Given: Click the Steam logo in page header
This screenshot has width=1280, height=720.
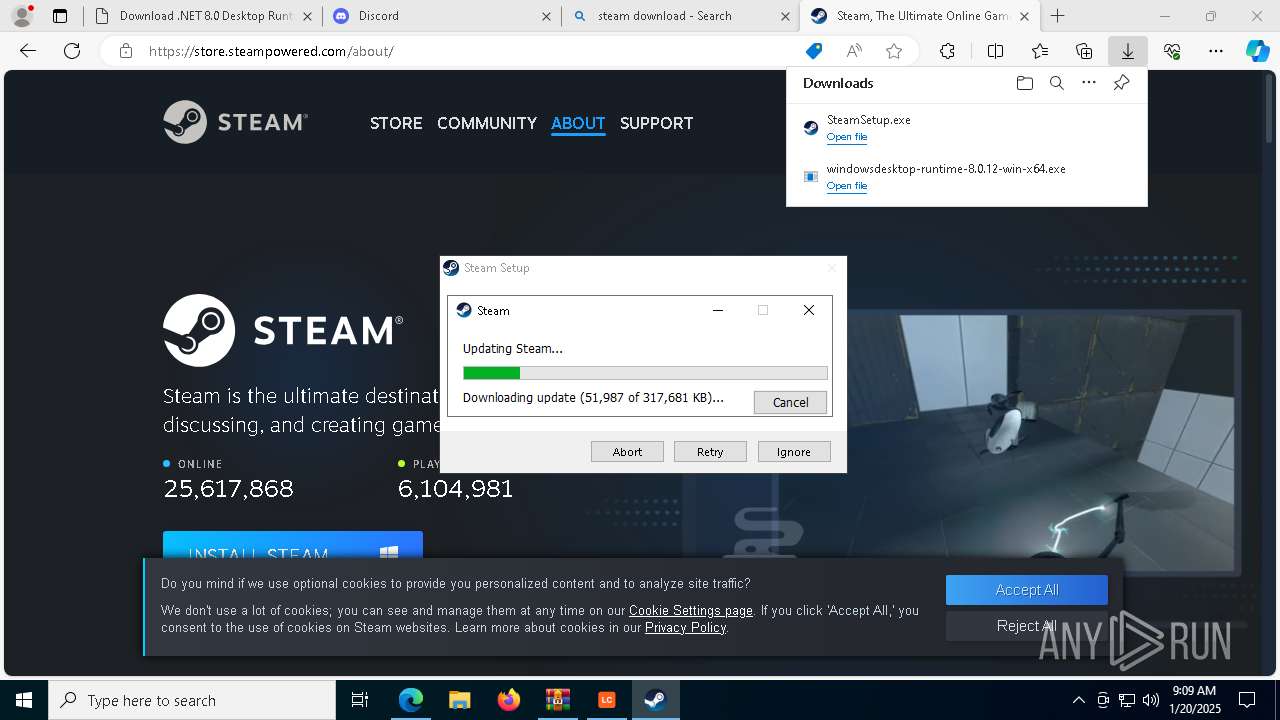Looking at the screenshot, I should tap(235, 122).
